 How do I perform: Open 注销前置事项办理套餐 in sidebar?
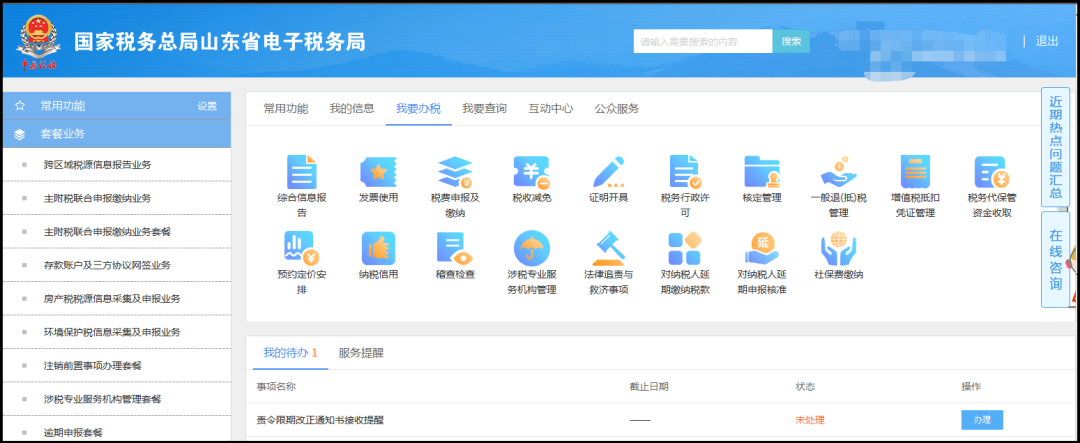(92, 366)
